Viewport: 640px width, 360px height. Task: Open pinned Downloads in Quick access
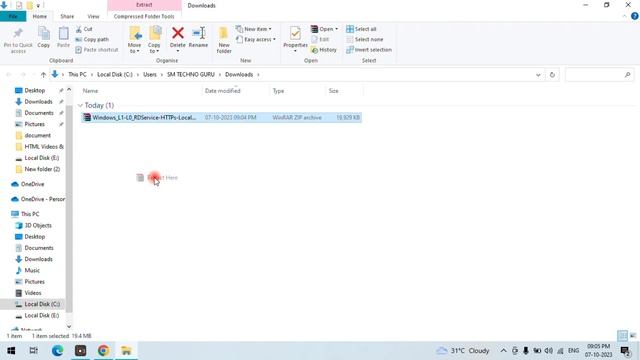[x=38, y=102]
